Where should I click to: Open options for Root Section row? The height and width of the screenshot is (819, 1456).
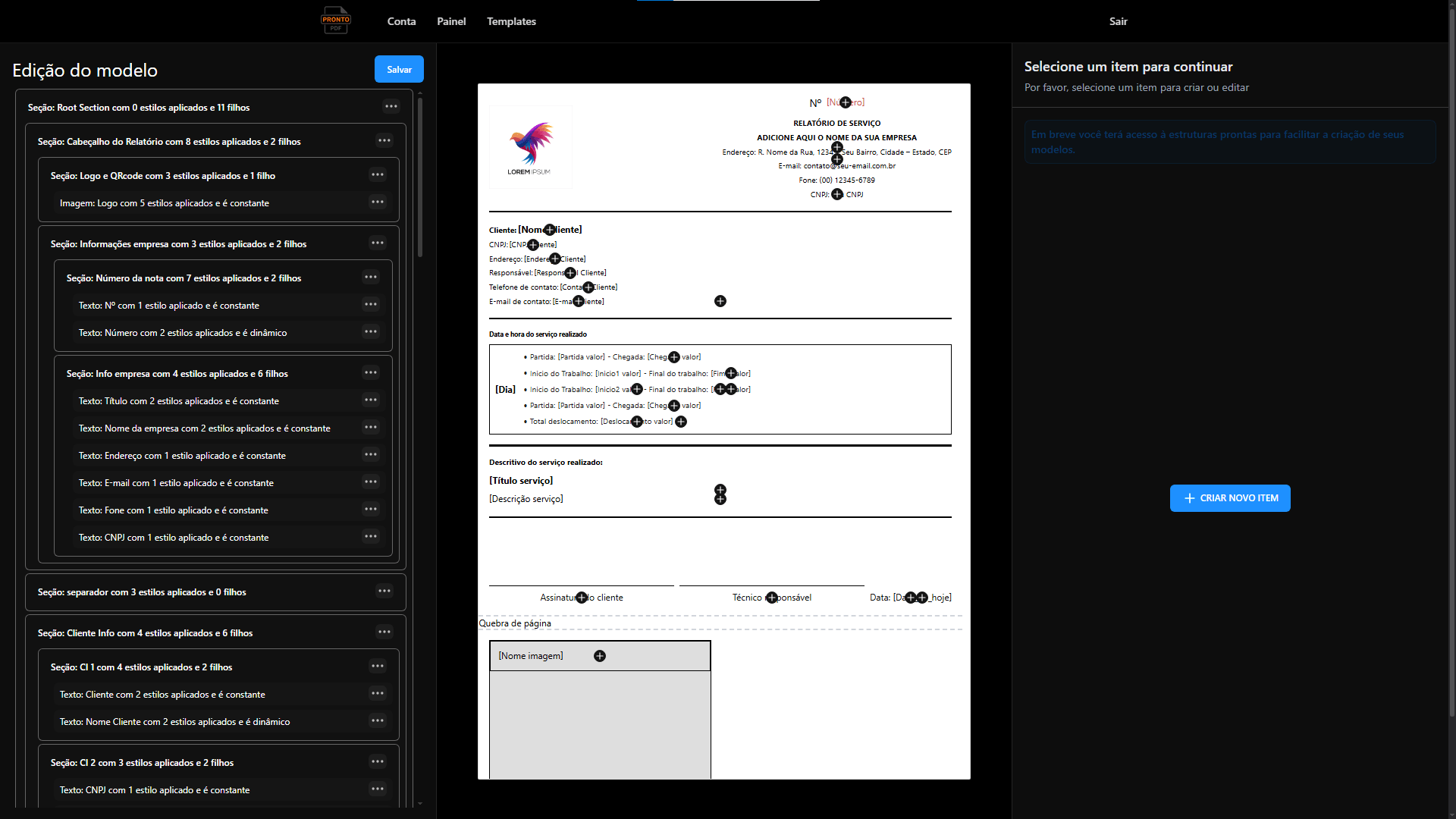coord(391,106)
